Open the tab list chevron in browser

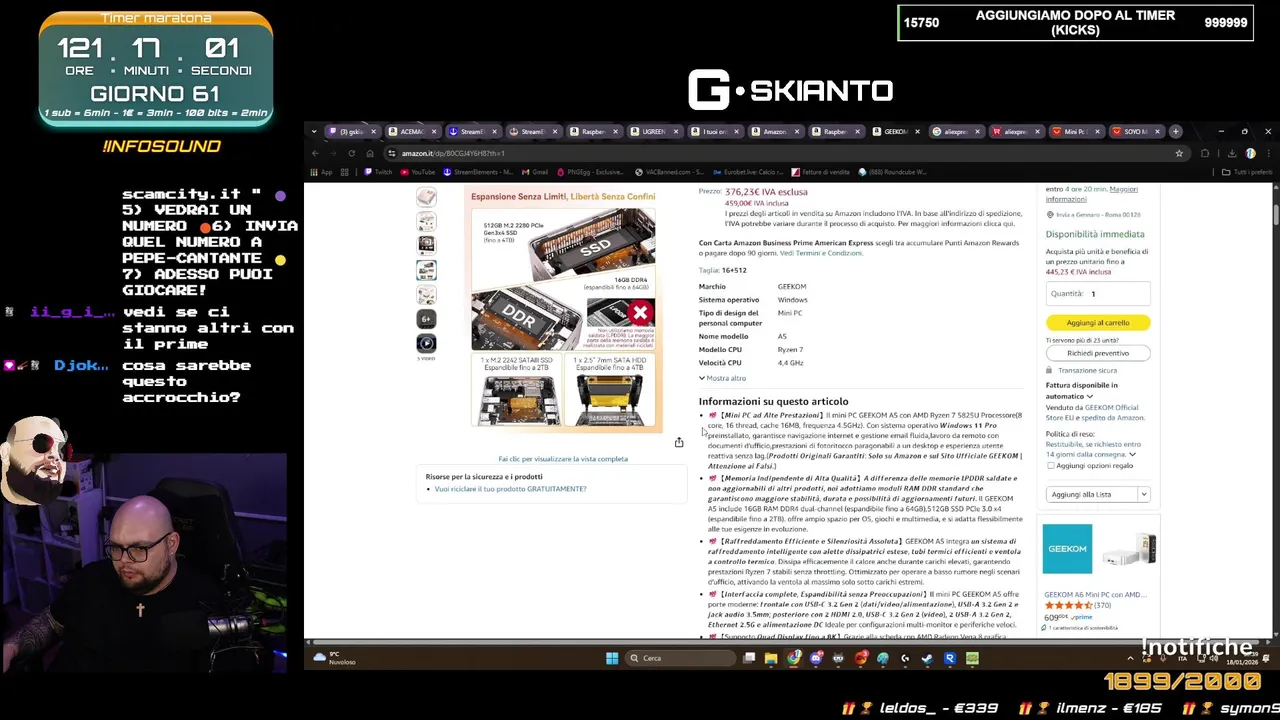(x=314, y=131)
